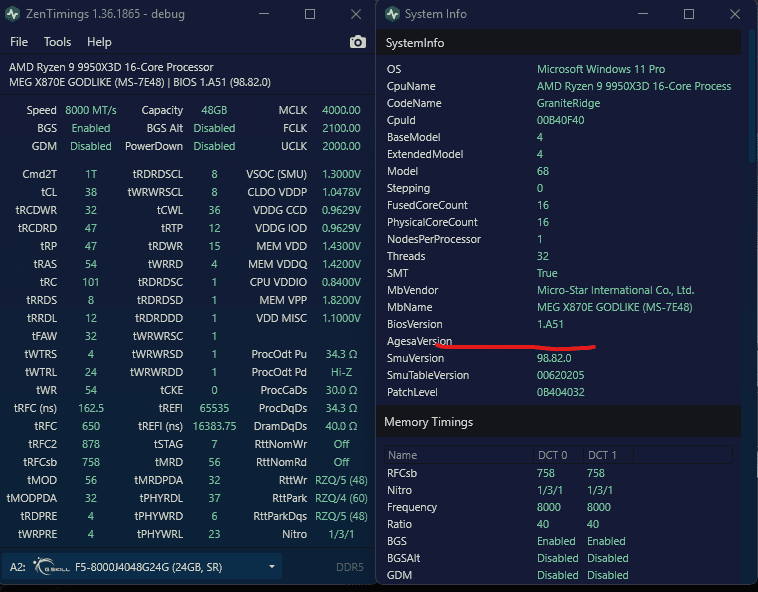Click the MEG X870E GODLIKE BIOS line
This screenshot has height=592, width=758.
point(140,82)
